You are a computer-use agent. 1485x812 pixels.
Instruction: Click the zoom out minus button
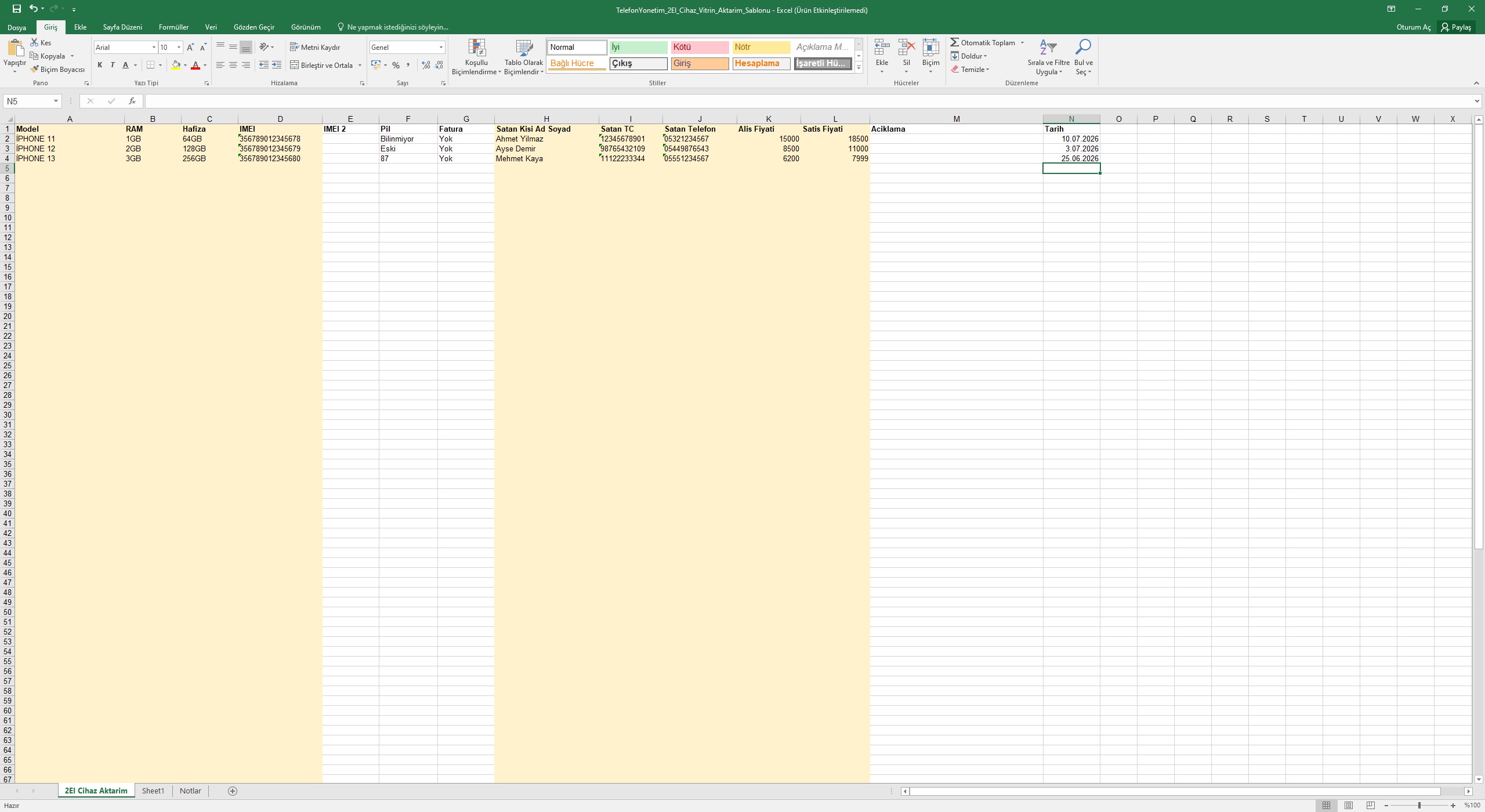[x=1386, y=806]
